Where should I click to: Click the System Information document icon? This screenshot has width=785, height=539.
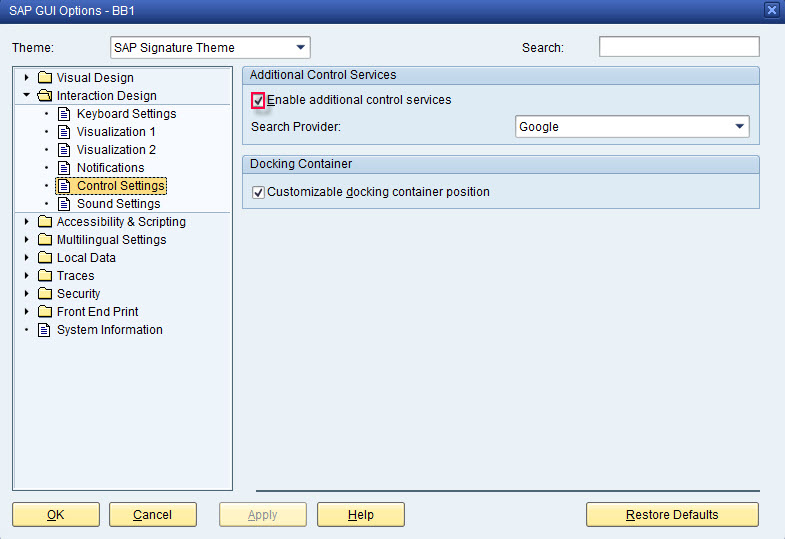pyautogui.click(x=45, y=330)
